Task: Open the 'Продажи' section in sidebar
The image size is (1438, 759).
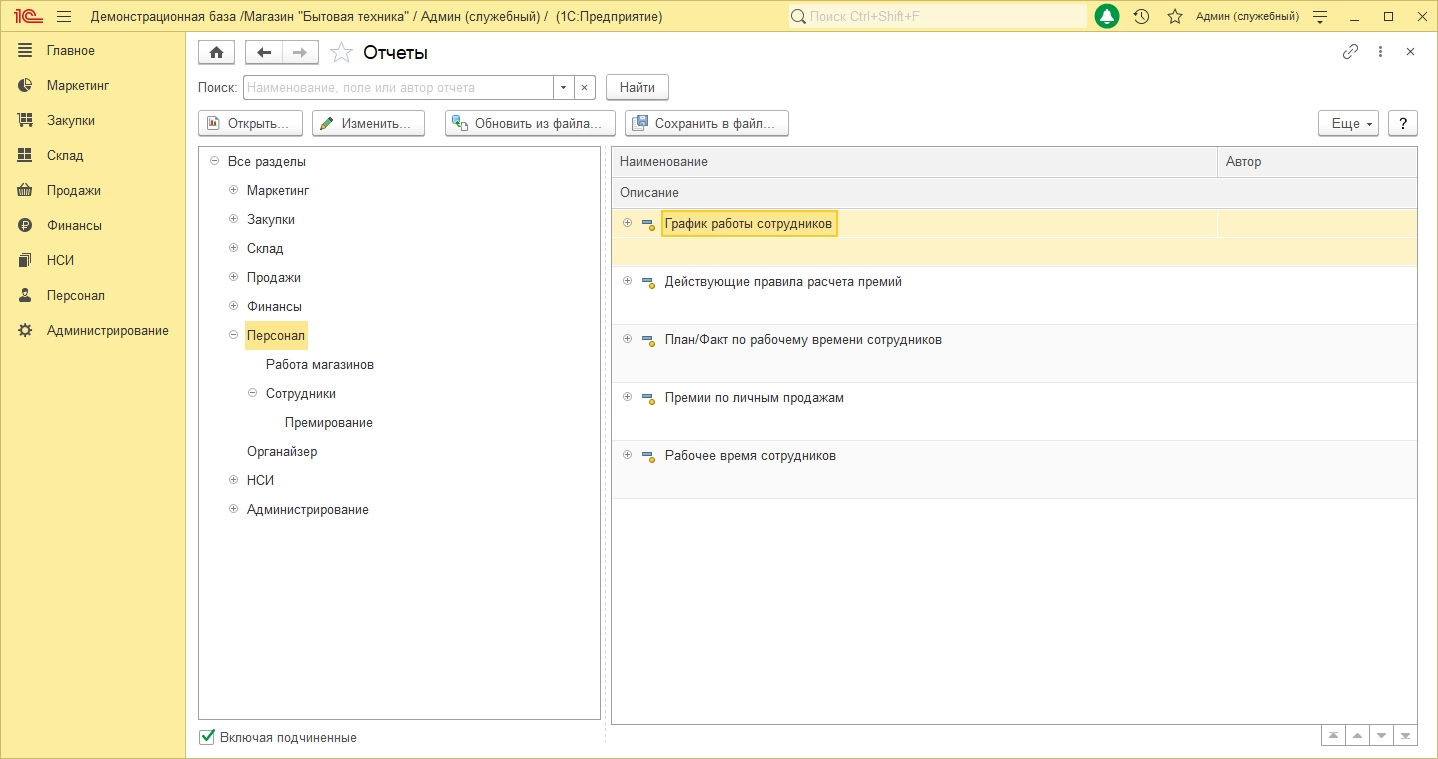Action: (x=73, y=190)
